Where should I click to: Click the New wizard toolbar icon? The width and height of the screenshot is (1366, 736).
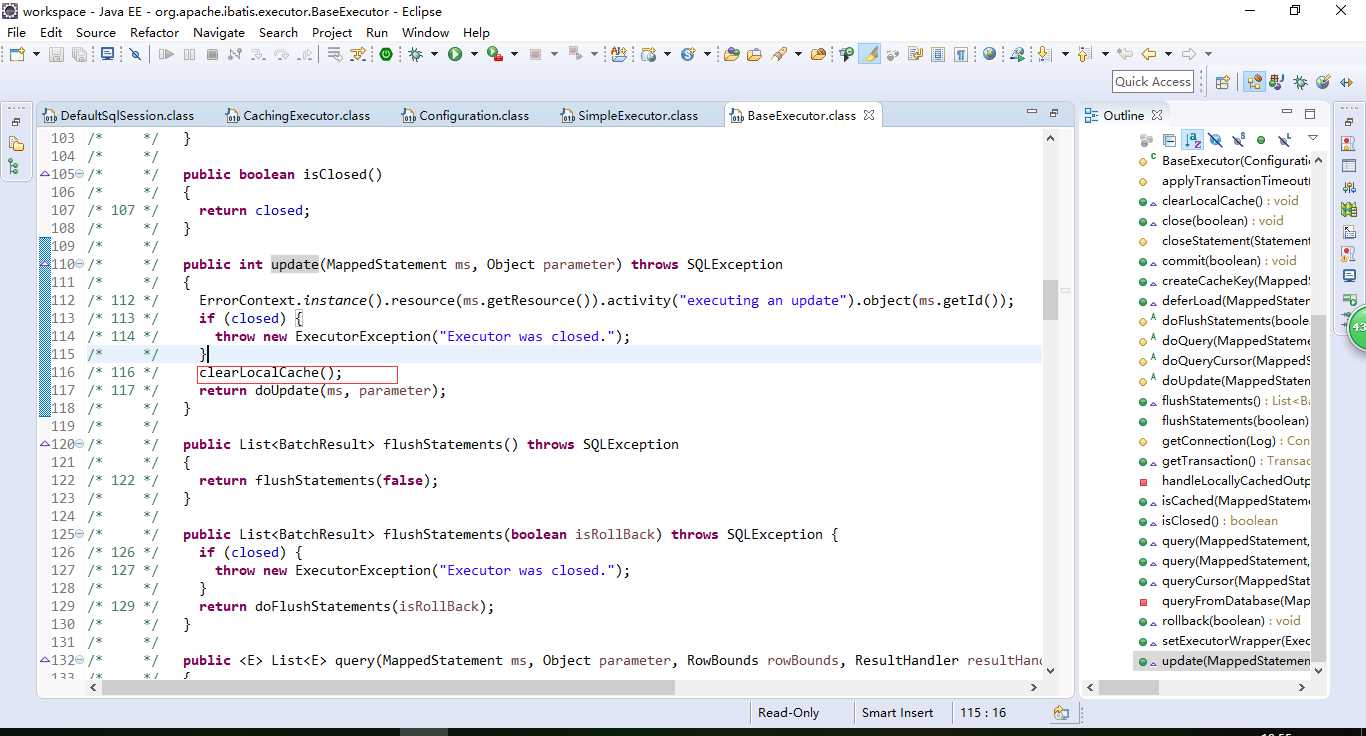coord(16,54)
